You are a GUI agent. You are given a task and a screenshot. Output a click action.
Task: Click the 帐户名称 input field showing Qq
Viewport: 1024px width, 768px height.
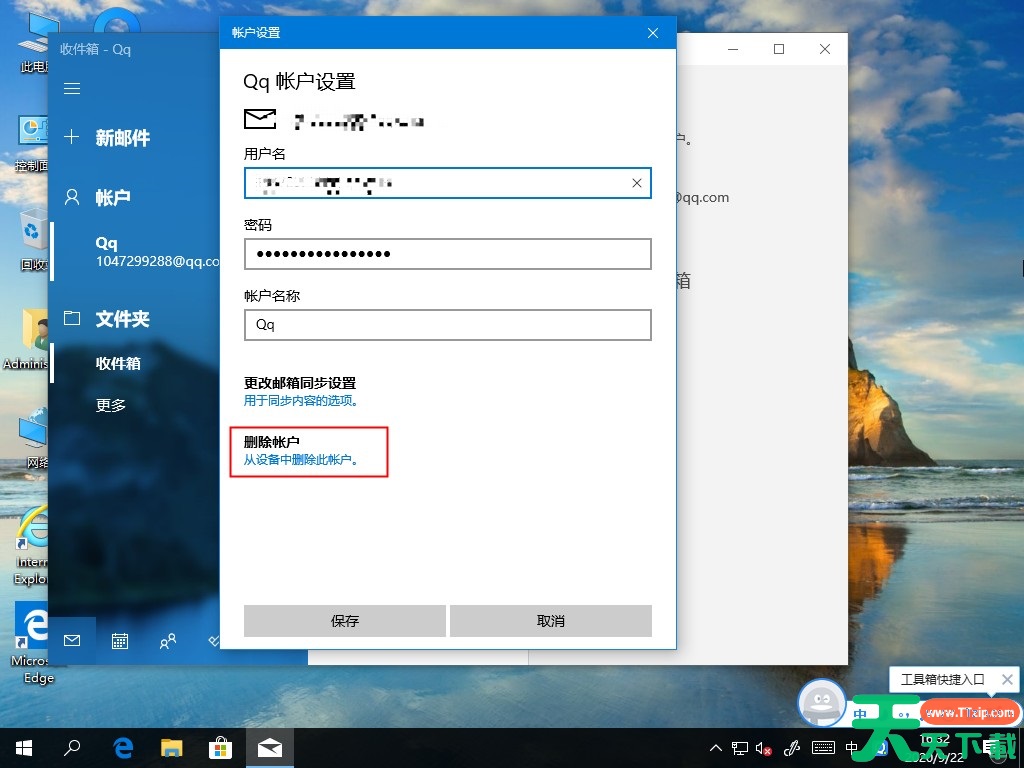pos(447,325)
